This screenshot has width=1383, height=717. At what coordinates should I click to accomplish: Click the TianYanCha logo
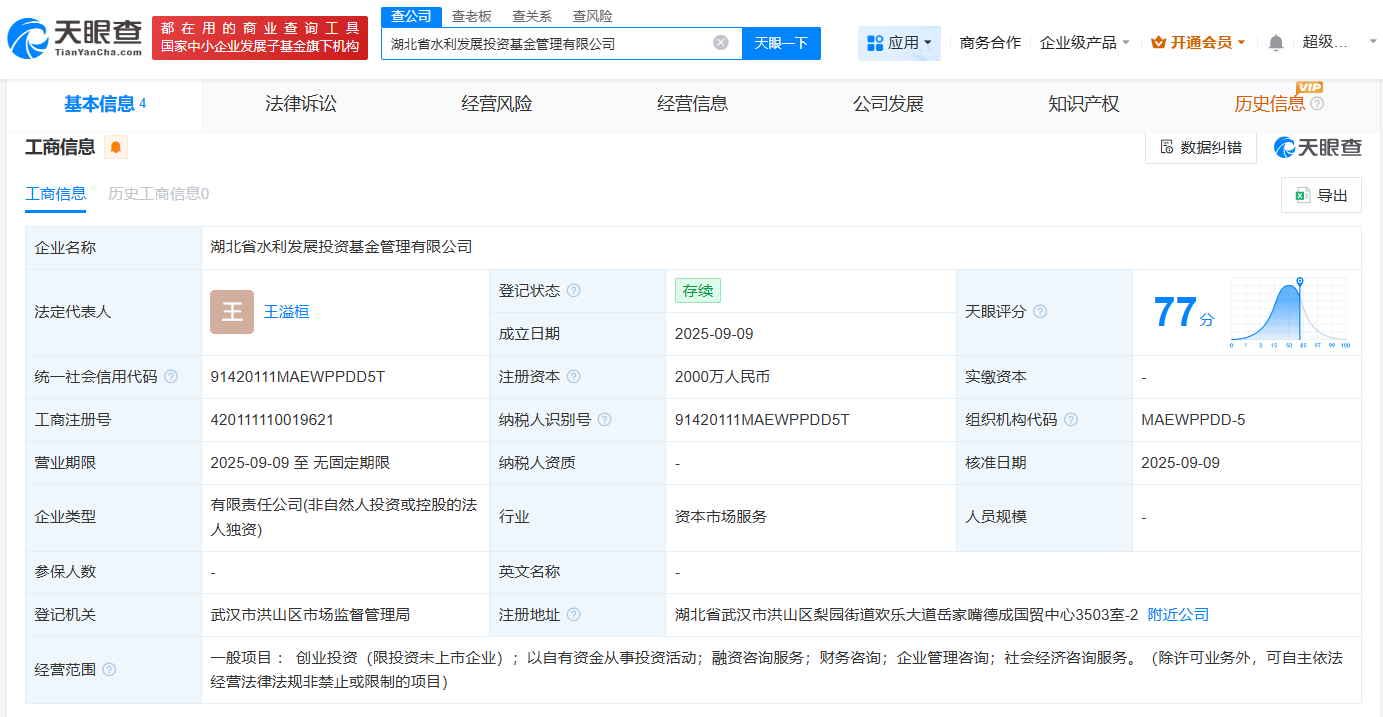[73, 38]
